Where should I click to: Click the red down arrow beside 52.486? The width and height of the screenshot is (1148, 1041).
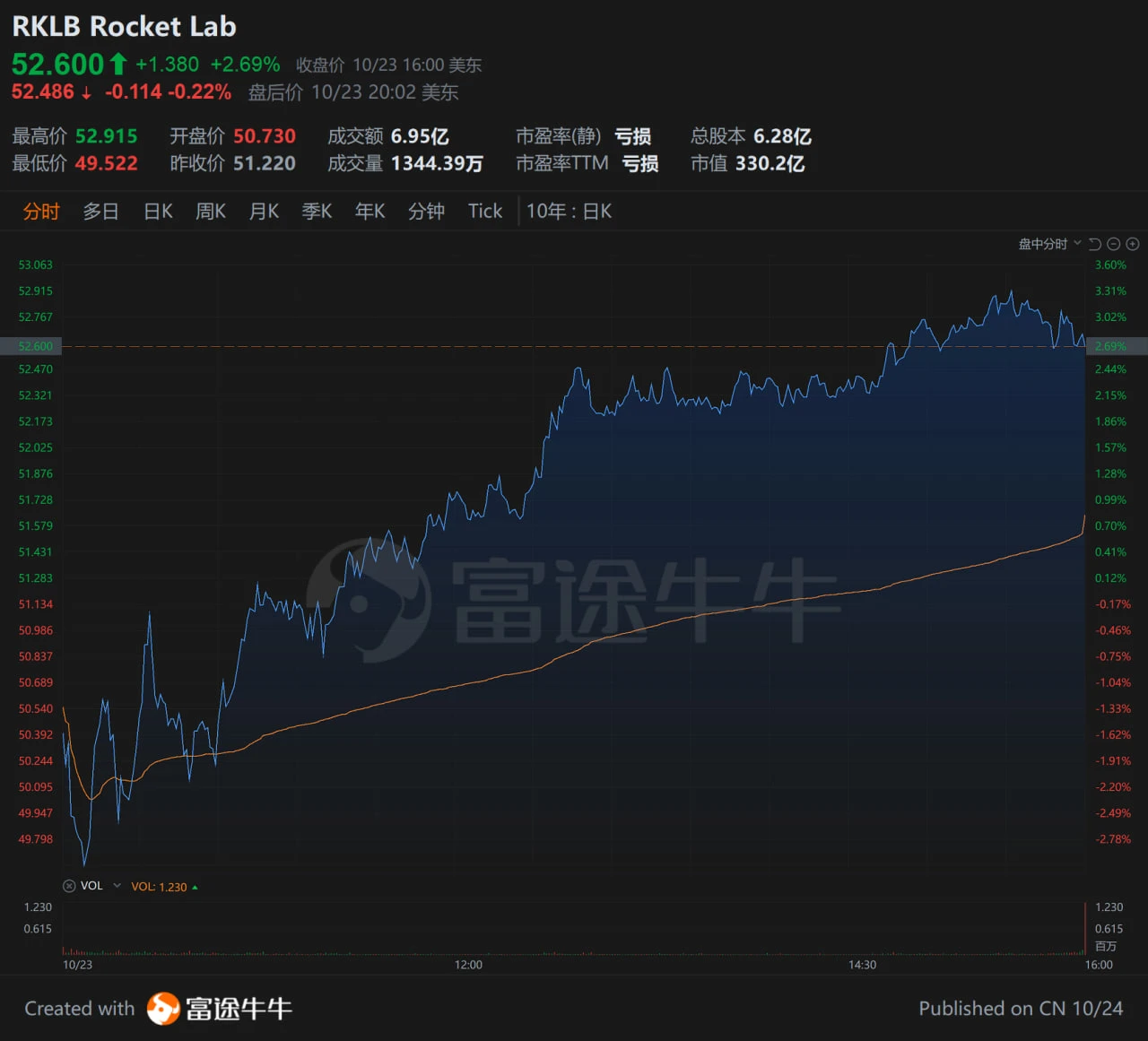86,93
